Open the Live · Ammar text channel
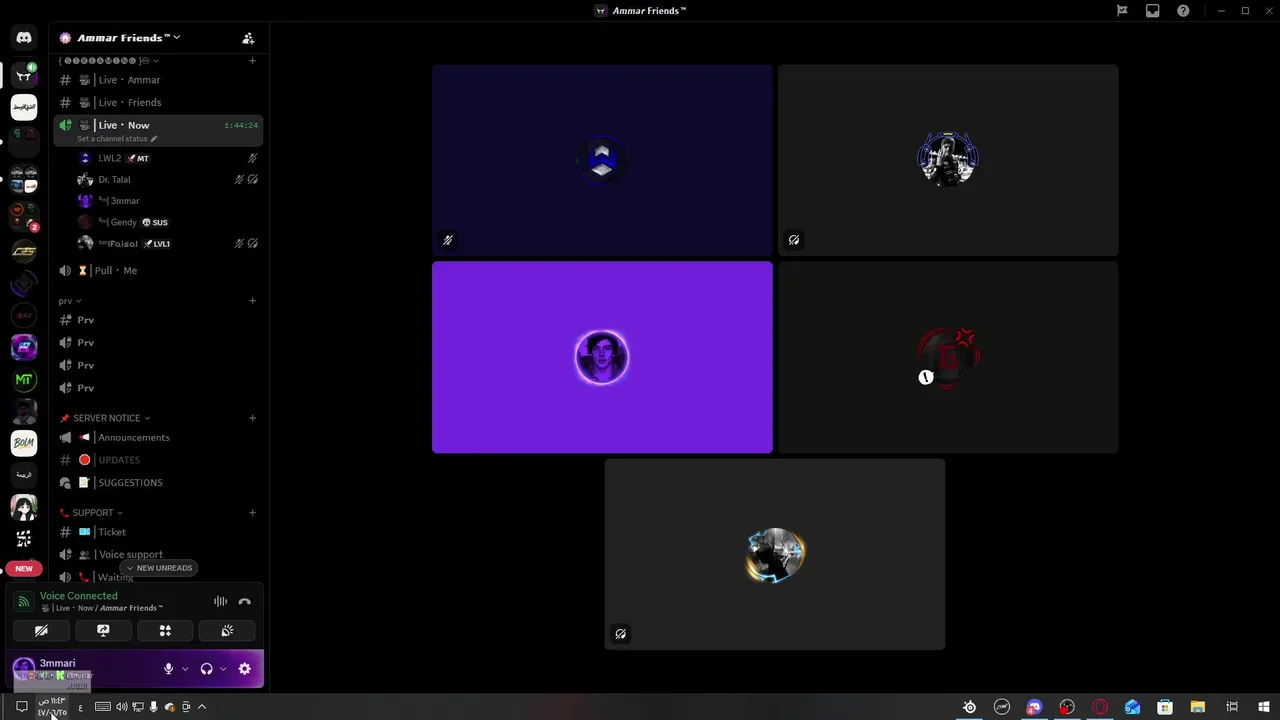The width and height of the screenshot is (1280, 720). point(158,80)
